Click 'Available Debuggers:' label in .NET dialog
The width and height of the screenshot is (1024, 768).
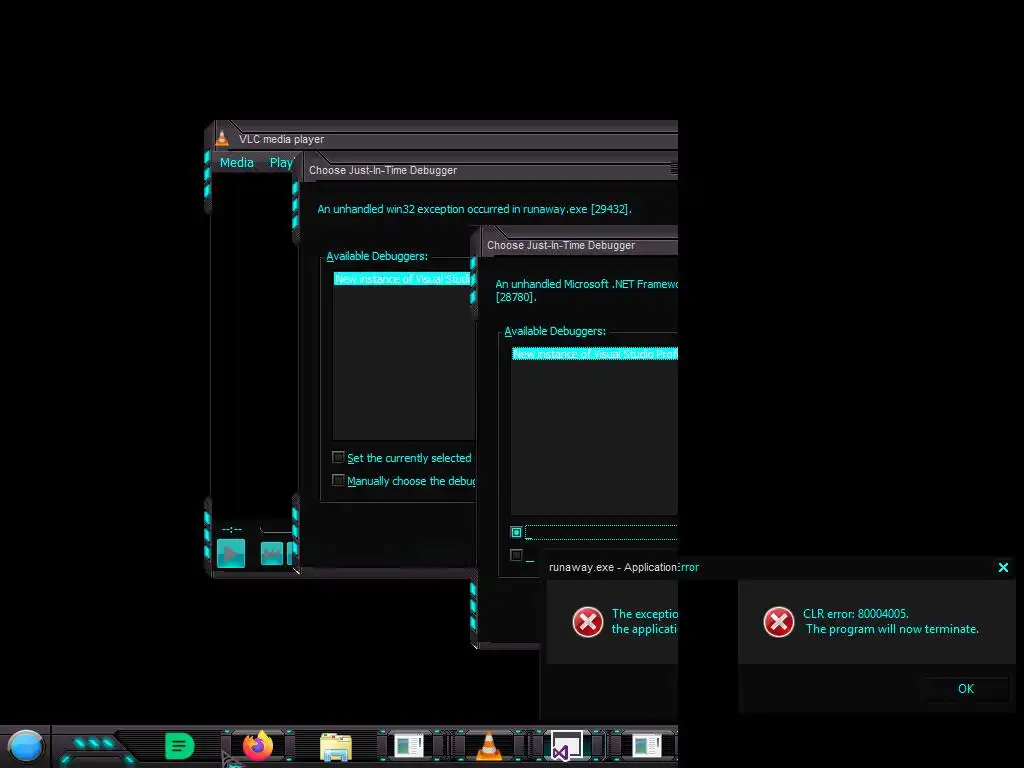pyautogui.click(x=555, y=331)
